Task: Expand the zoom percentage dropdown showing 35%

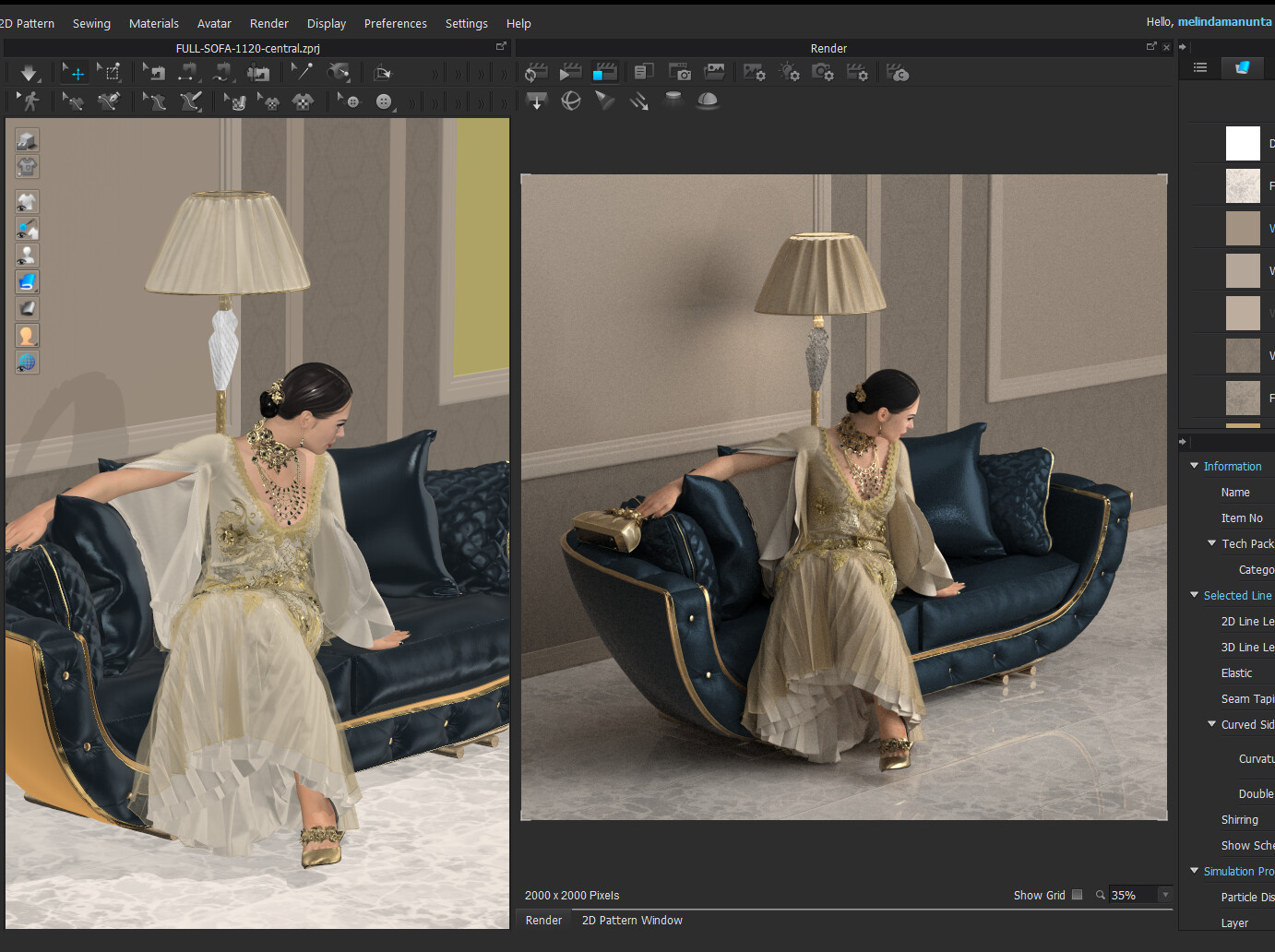Action: click(x=1165, y=894)
